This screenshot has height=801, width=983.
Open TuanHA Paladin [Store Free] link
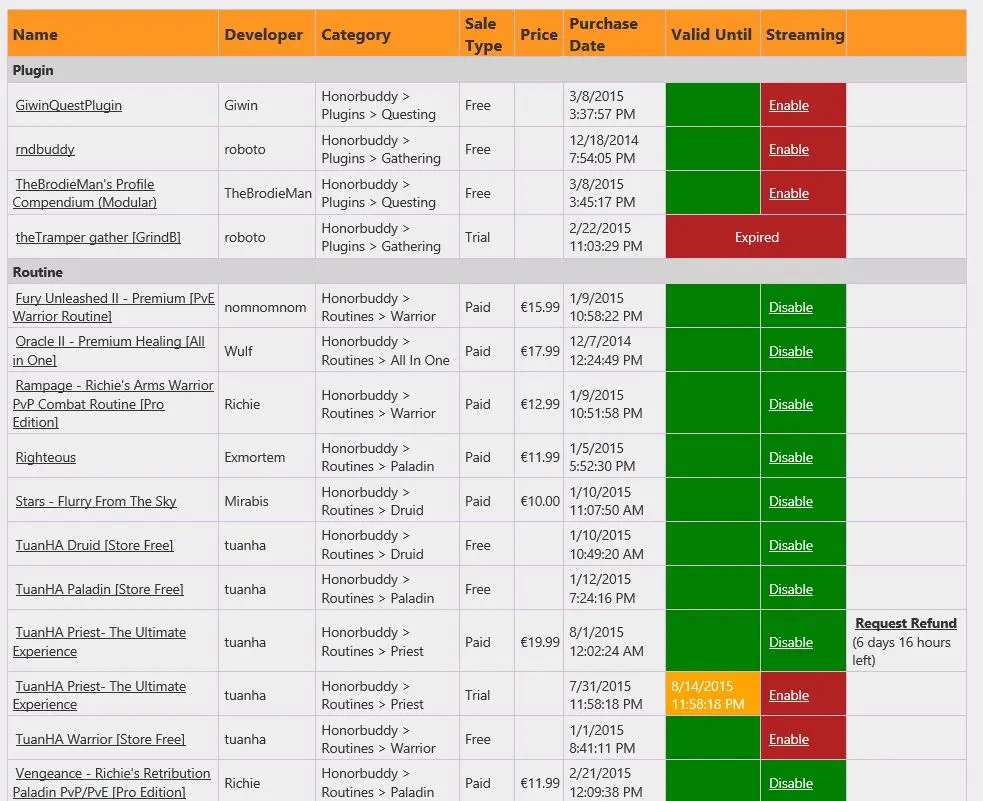(x=99, y=589)
